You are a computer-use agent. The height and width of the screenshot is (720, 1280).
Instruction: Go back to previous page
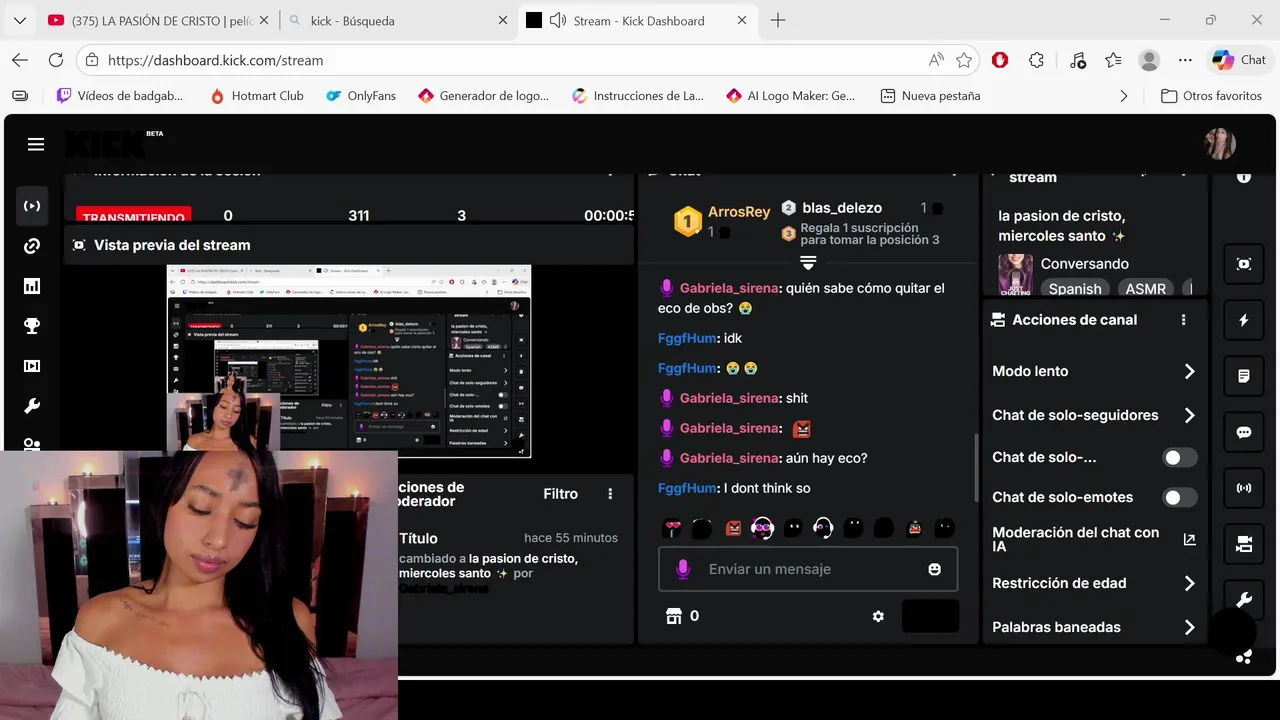click(20, 60)
